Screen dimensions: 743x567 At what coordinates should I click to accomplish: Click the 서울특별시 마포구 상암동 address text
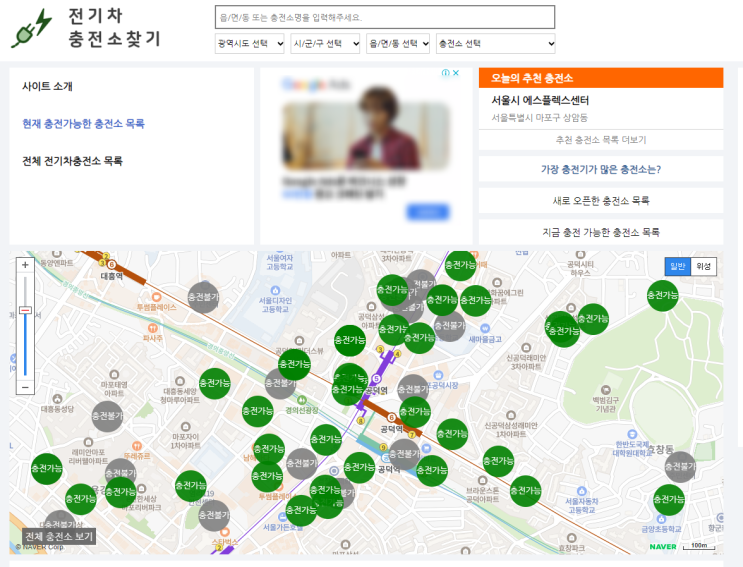539,117
